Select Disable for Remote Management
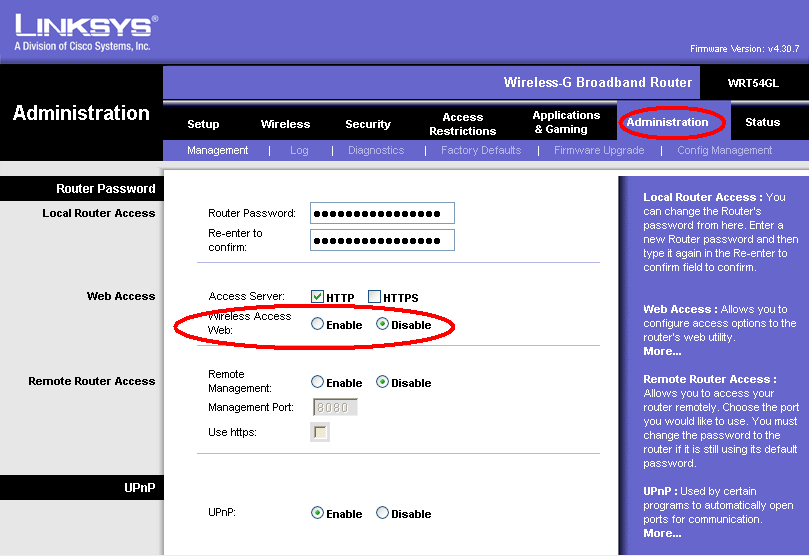This screenshot has width=809, height=556. coord(382,382)
